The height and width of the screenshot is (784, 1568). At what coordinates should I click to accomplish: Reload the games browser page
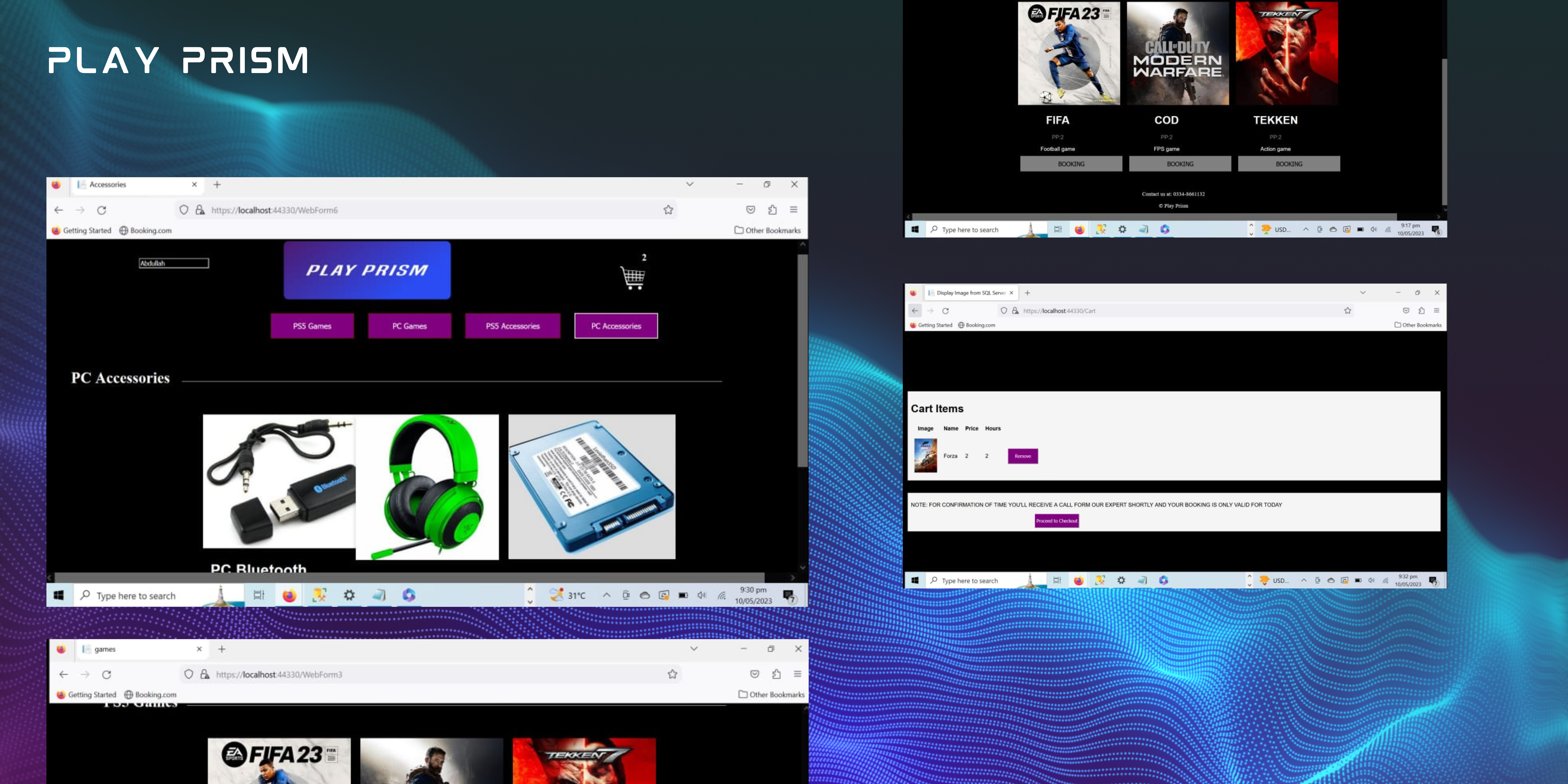107,674
